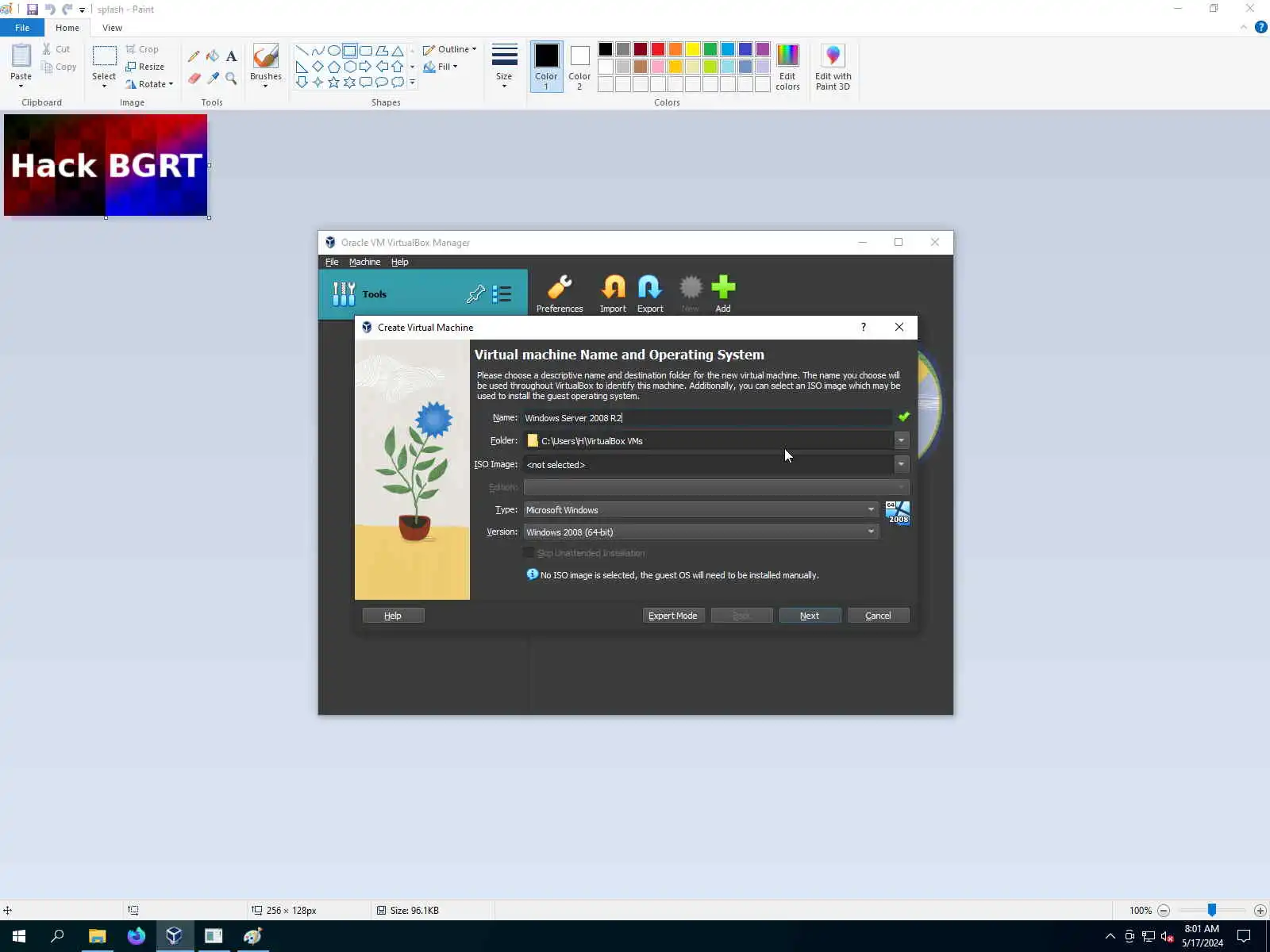The image size is (1270, 952).
Task: Open the Tools list menu icon in VirtualBox
Action: tap(502, 294)
